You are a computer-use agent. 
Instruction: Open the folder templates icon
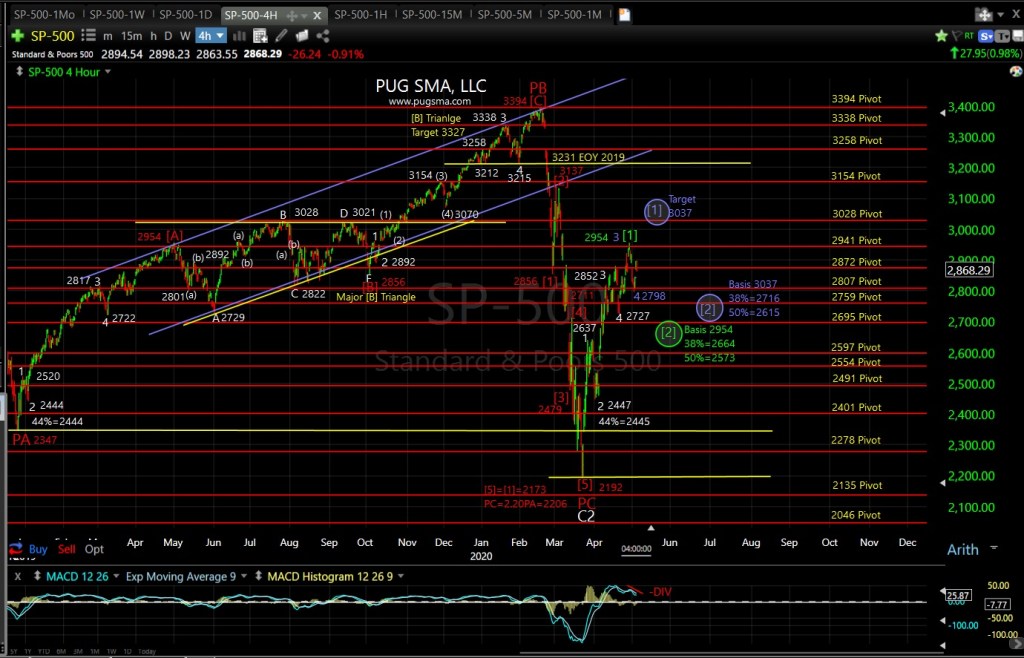tap(303, 36)
